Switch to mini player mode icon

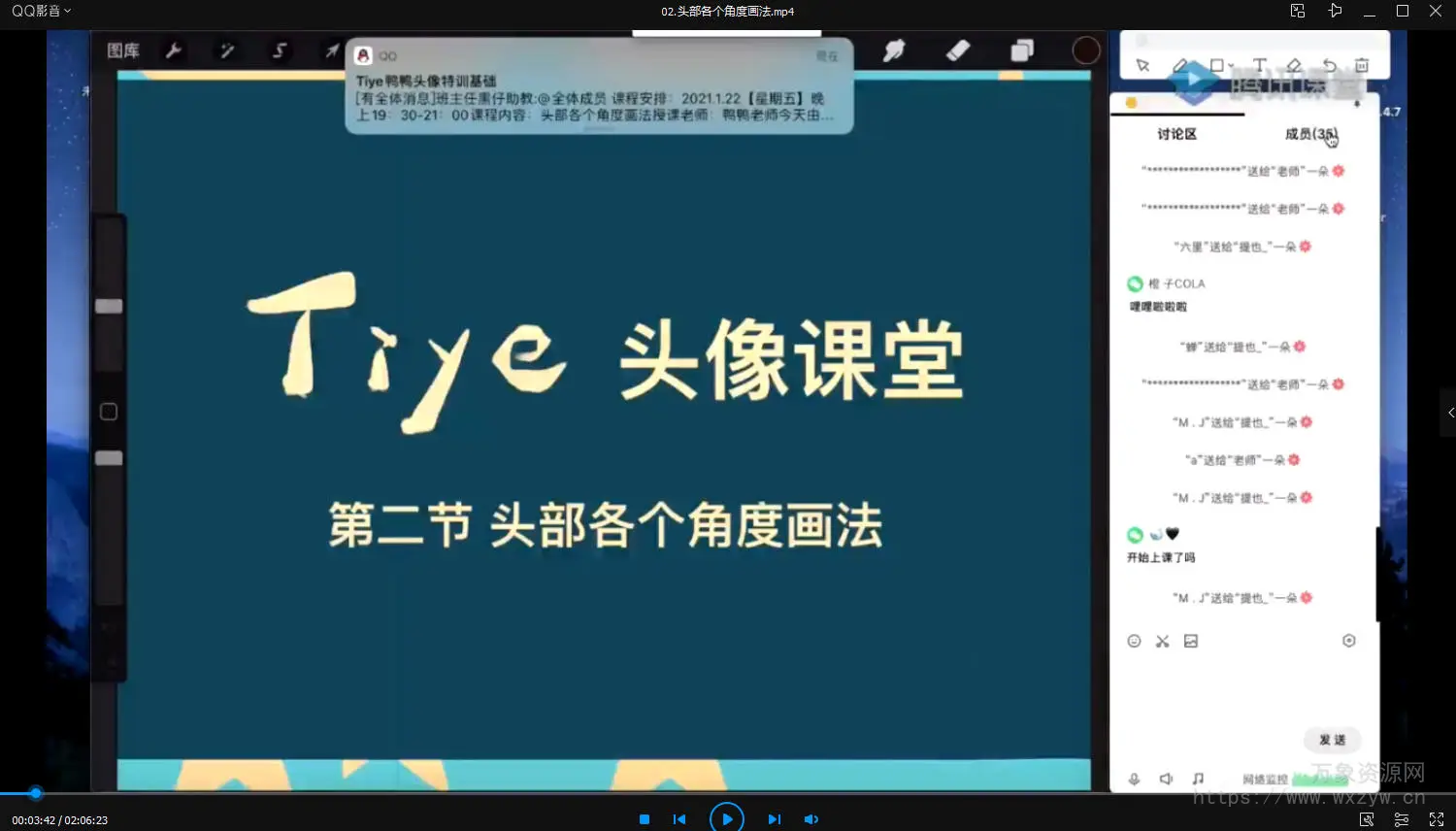click(1298, 11)
